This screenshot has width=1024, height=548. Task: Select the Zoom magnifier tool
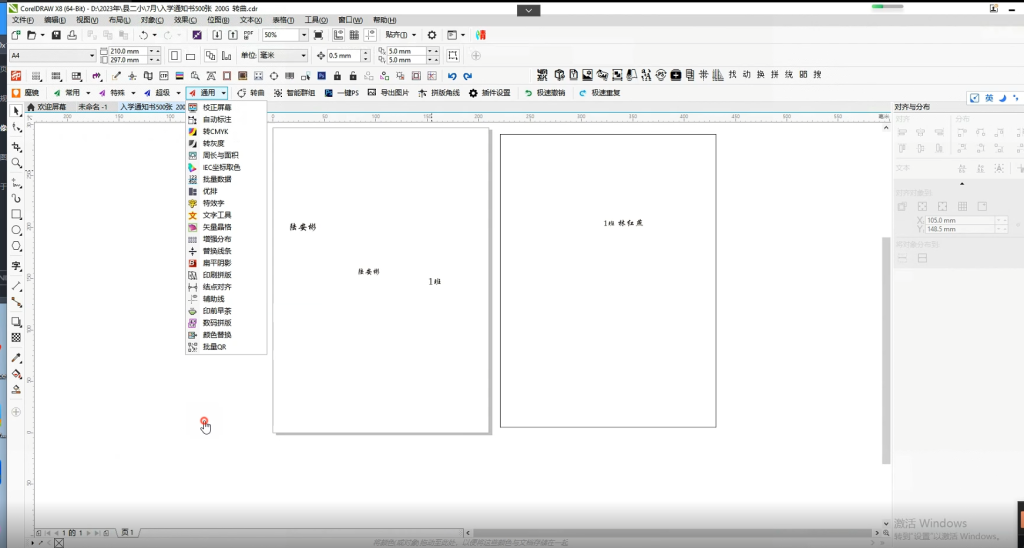coord(16,163)
